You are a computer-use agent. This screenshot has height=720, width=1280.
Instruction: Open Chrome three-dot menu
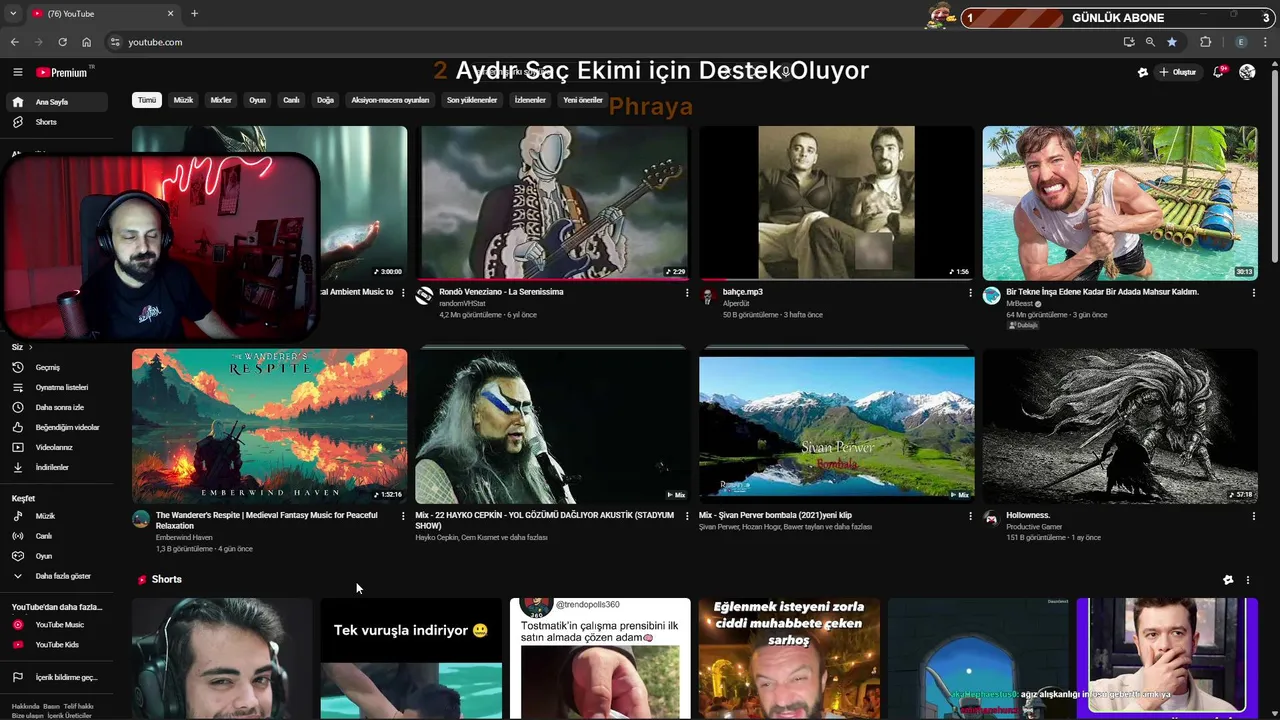pyautogui.click(x=1265, y=42)
